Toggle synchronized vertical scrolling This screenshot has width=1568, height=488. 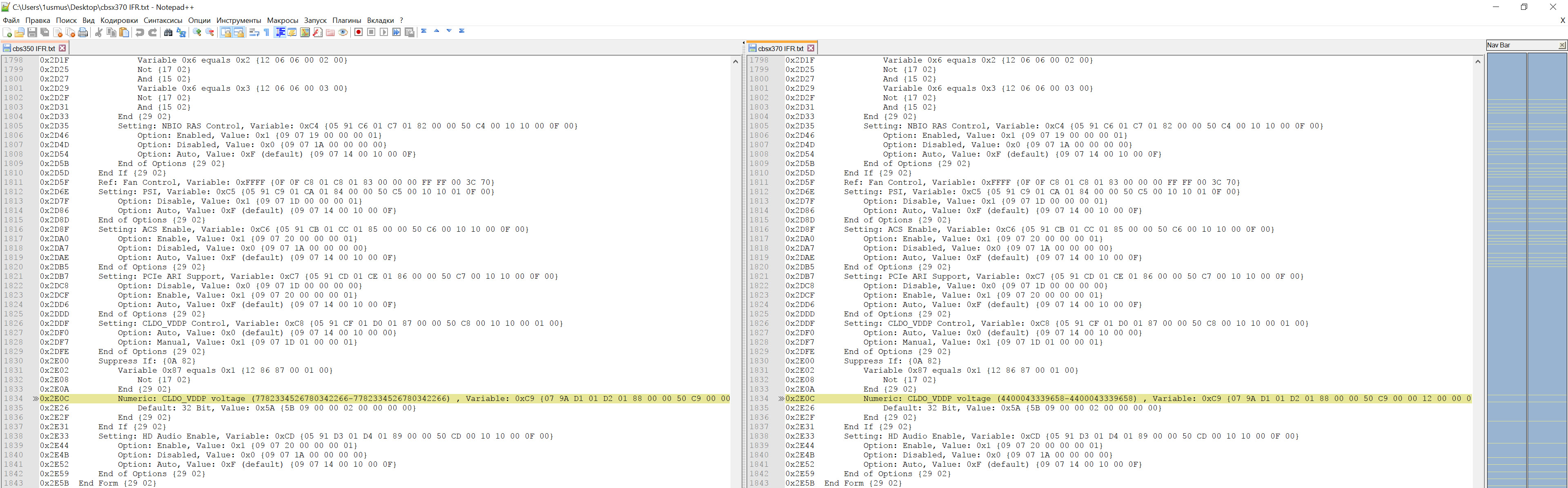(x=226, y=32)
